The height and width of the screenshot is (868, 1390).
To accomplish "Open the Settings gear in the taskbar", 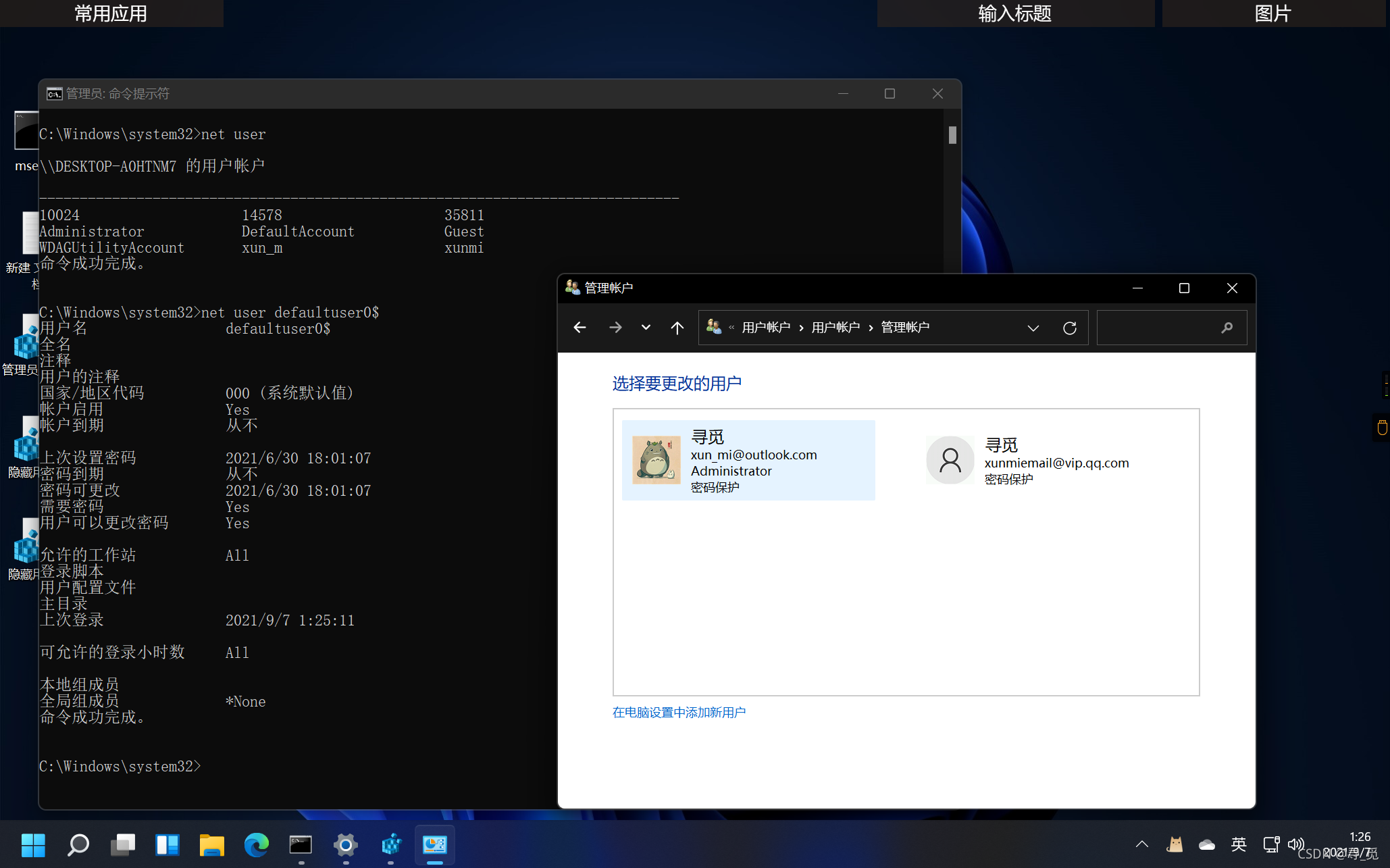I will 345,844.
